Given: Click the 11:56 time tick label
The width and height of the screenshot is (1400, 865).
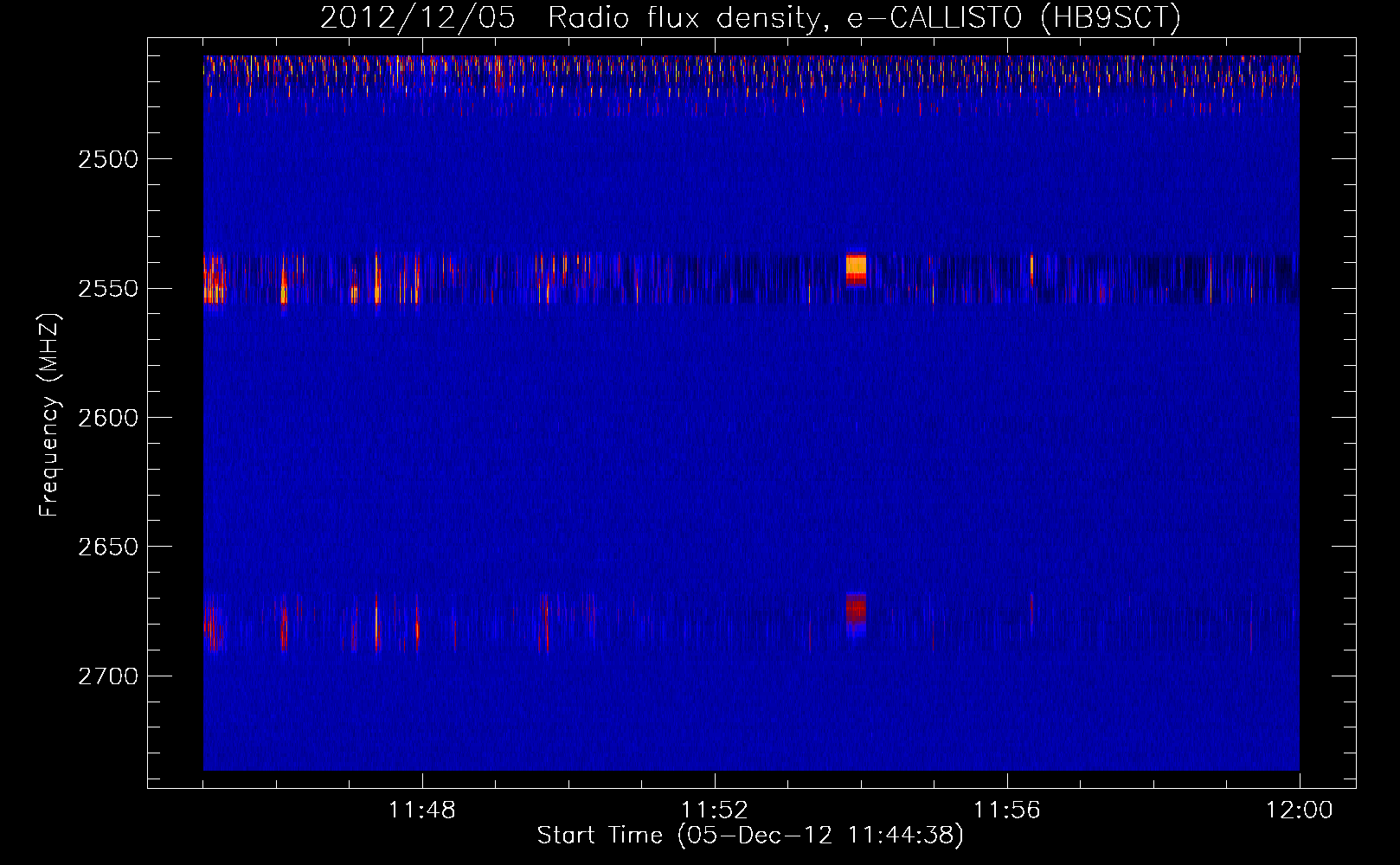Looking at the screenshot, I should point(1007,811).
